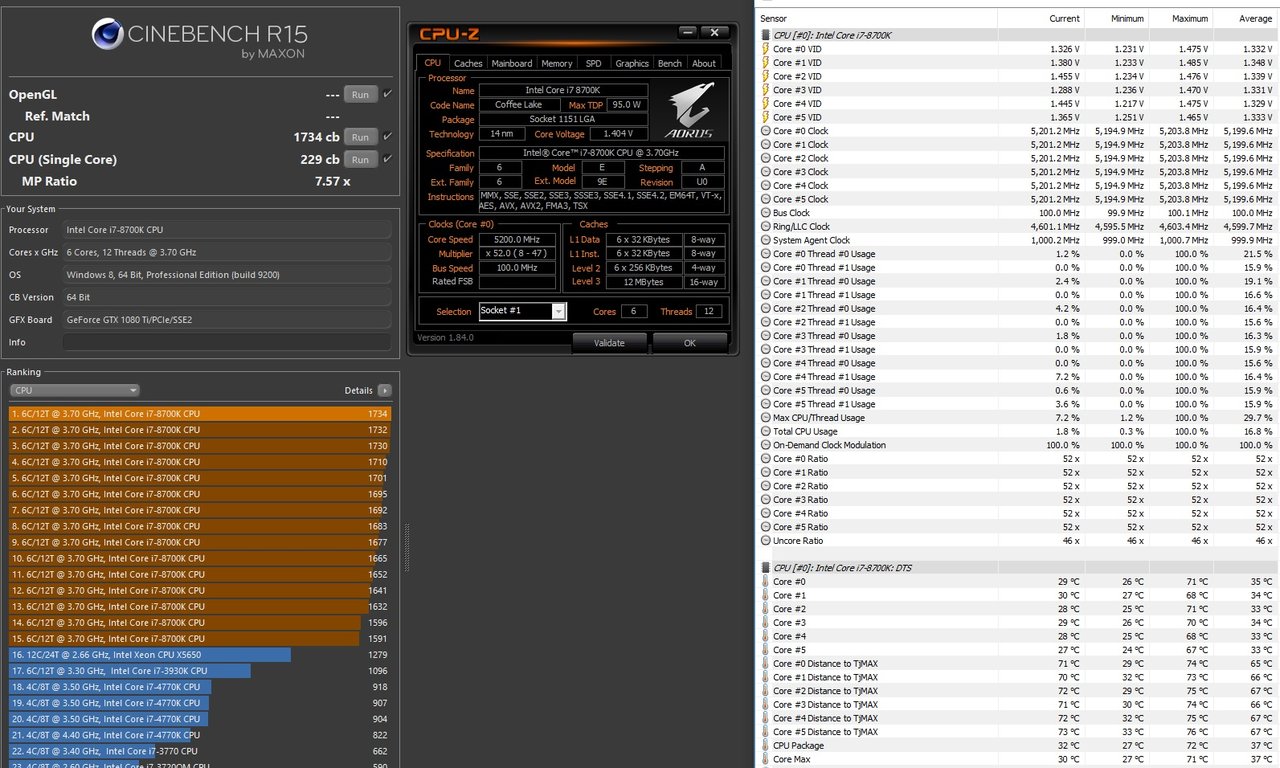This screenshot has width=1280, height=768.
Task: Click the Current column header
Action: click(x=1041, y=18)
